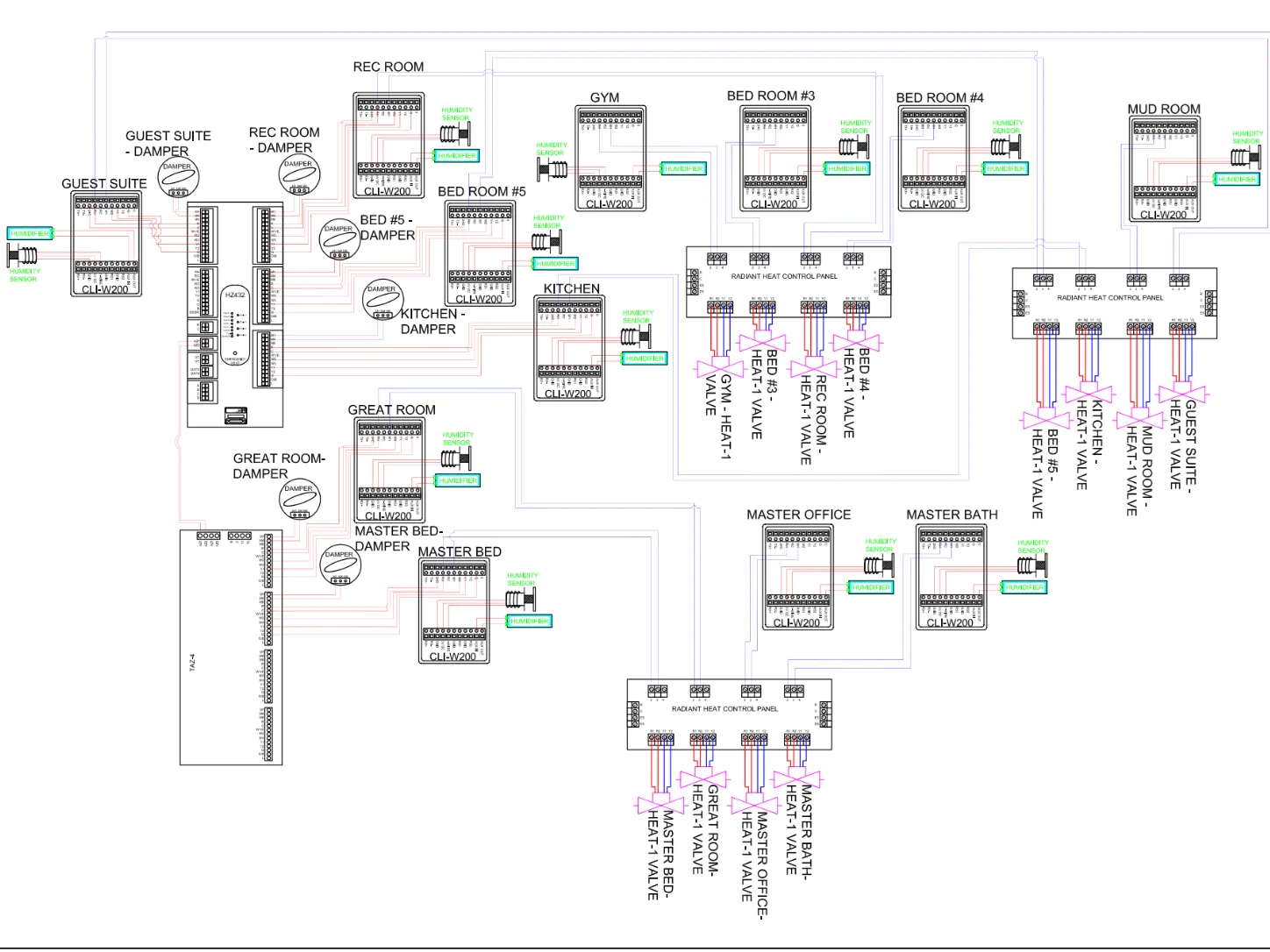
Task: Click the Gym Heat-1 valve symbol
Action: click(720, 366)
